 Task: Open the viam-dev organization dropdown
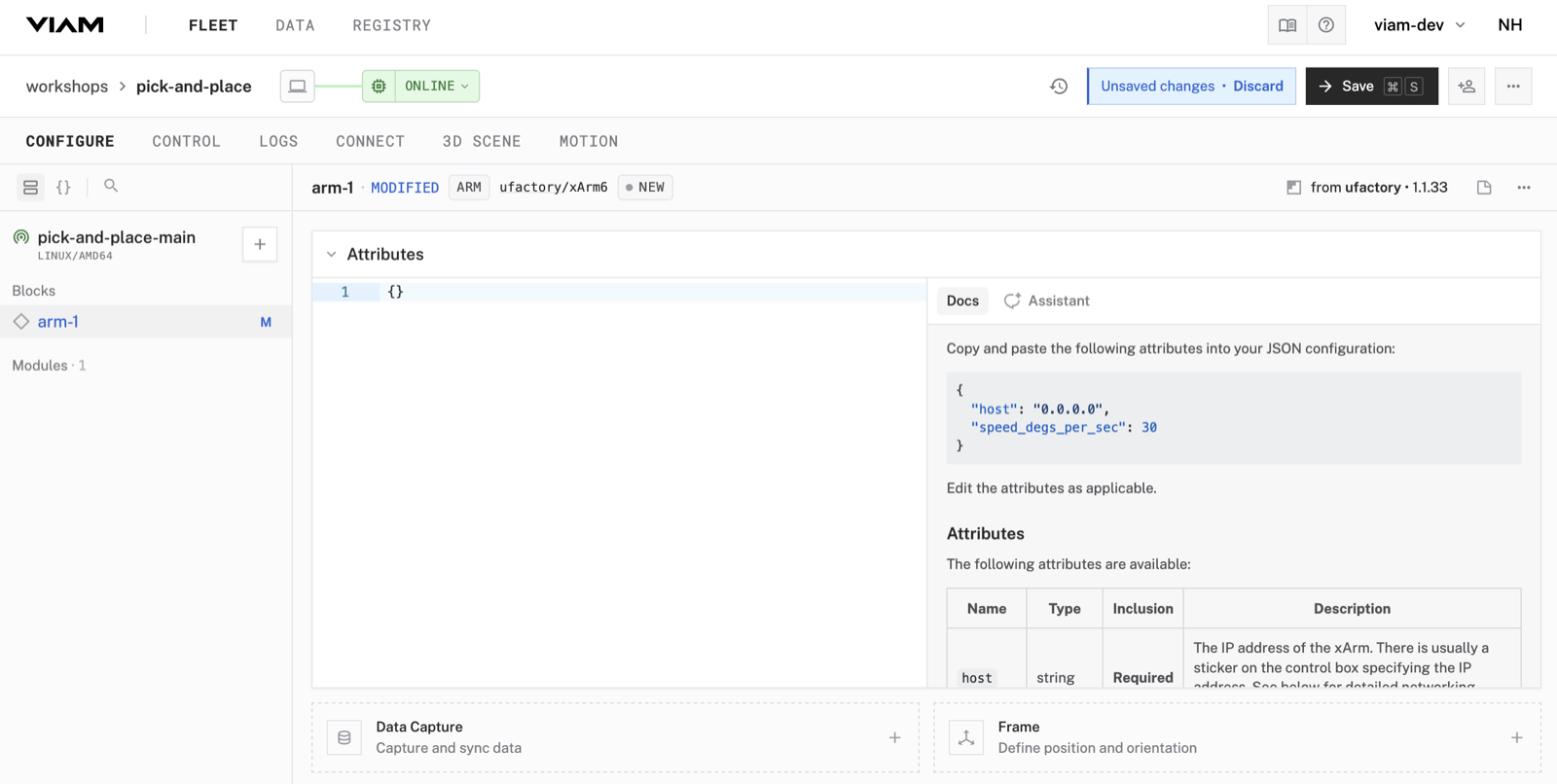pos(1419,25)
